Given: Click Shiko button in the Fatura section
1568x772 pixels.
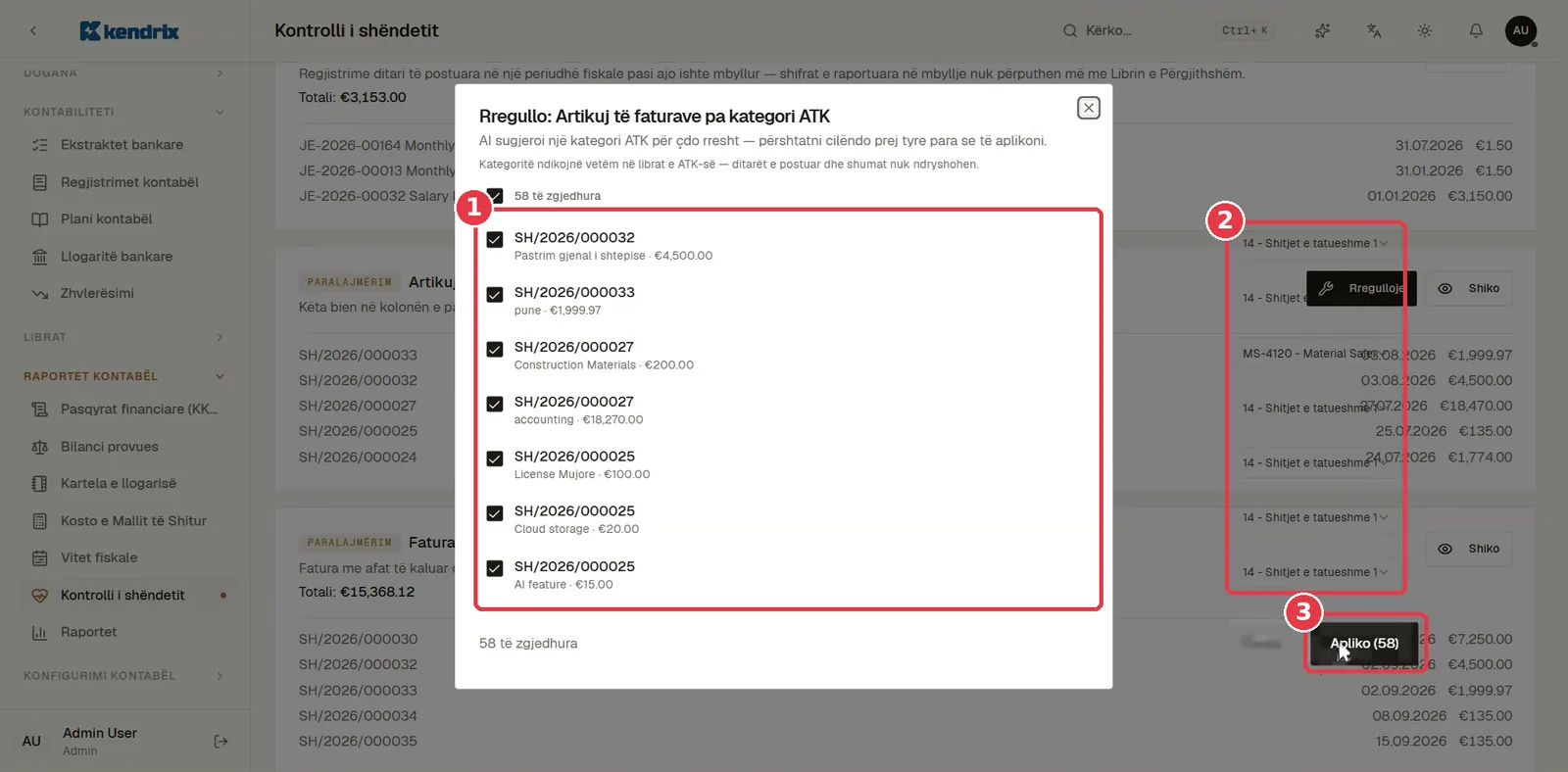Looking at the screenshot, I should point(1468,549).
